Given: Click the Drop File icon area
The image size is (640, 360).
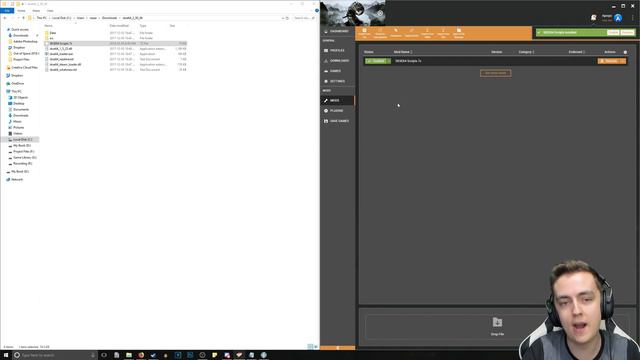Looking at the screenshot, I should point(497,326).
